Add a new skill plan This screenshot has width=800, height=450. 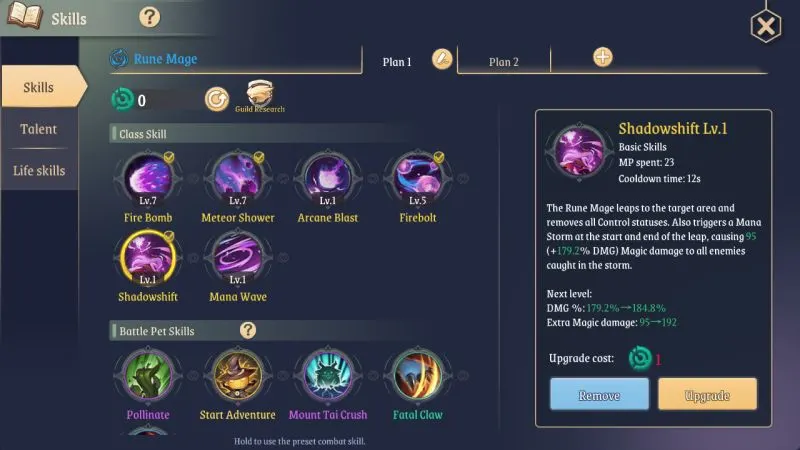[603, 57]
